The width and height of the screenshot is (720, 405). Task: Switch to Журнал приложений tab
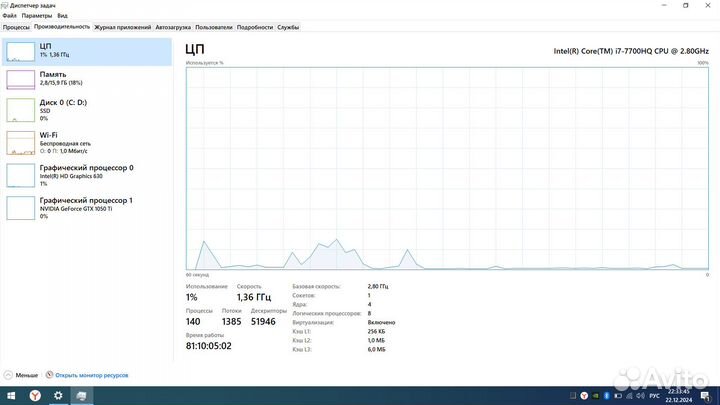point(123,28)
